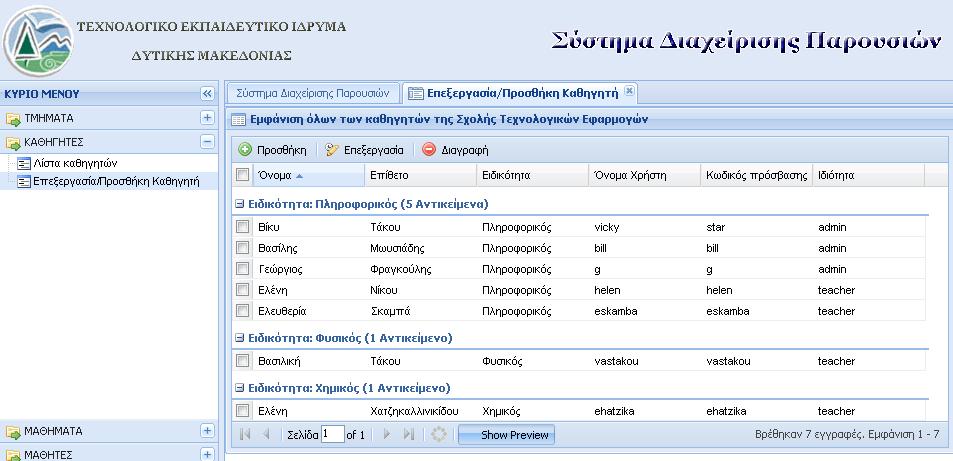Close the Επεξεργασία/Προσθήκη Καθηγητή tab
This screenshot has width=953, height=461.
(x=629, y=91)
